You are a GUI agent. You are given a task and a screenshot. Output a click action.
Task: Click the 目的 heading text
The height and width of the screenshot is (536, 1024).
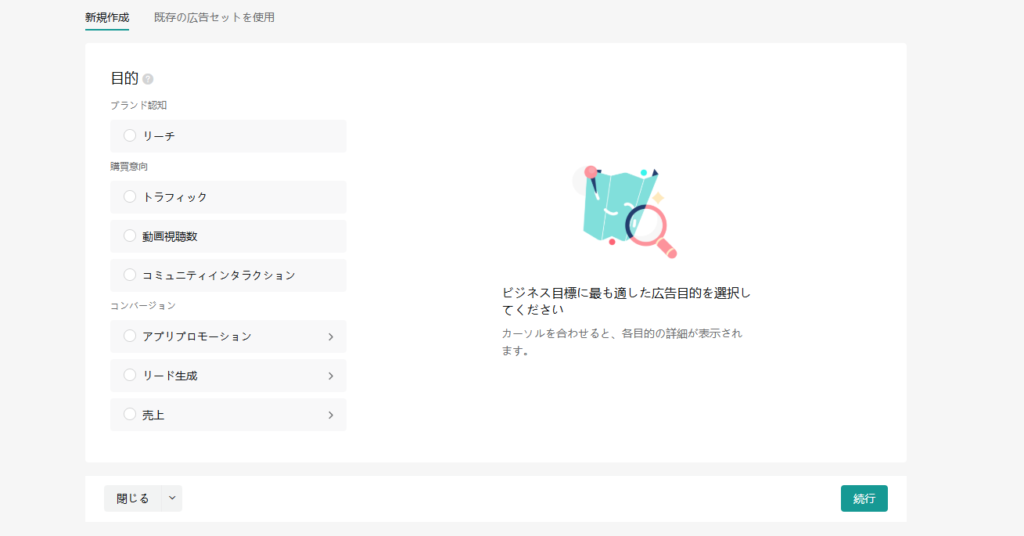(x=124, y=78)
